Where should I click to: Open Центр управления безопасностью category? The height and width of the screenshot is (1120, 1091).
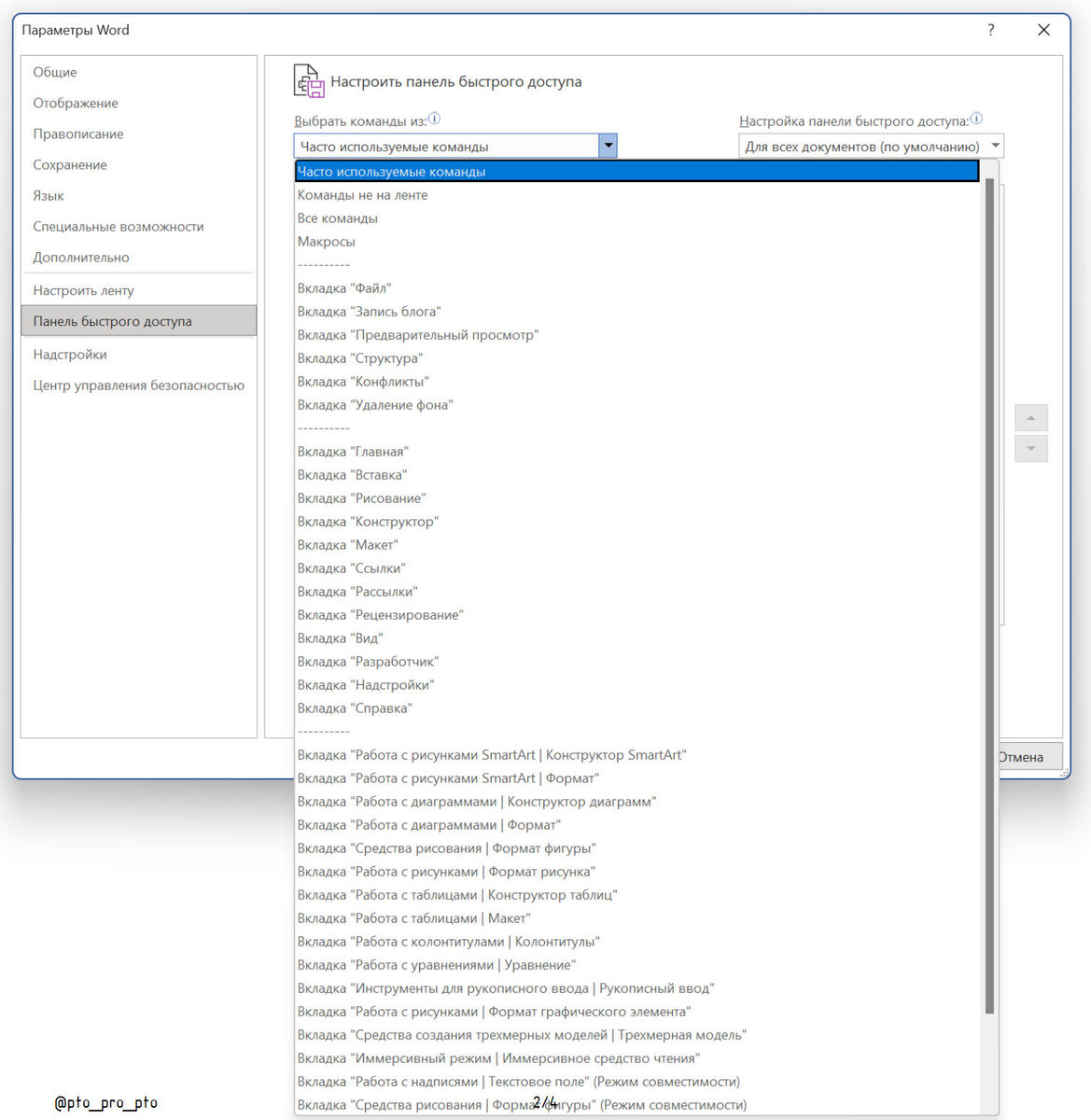[x=139, y=385]
